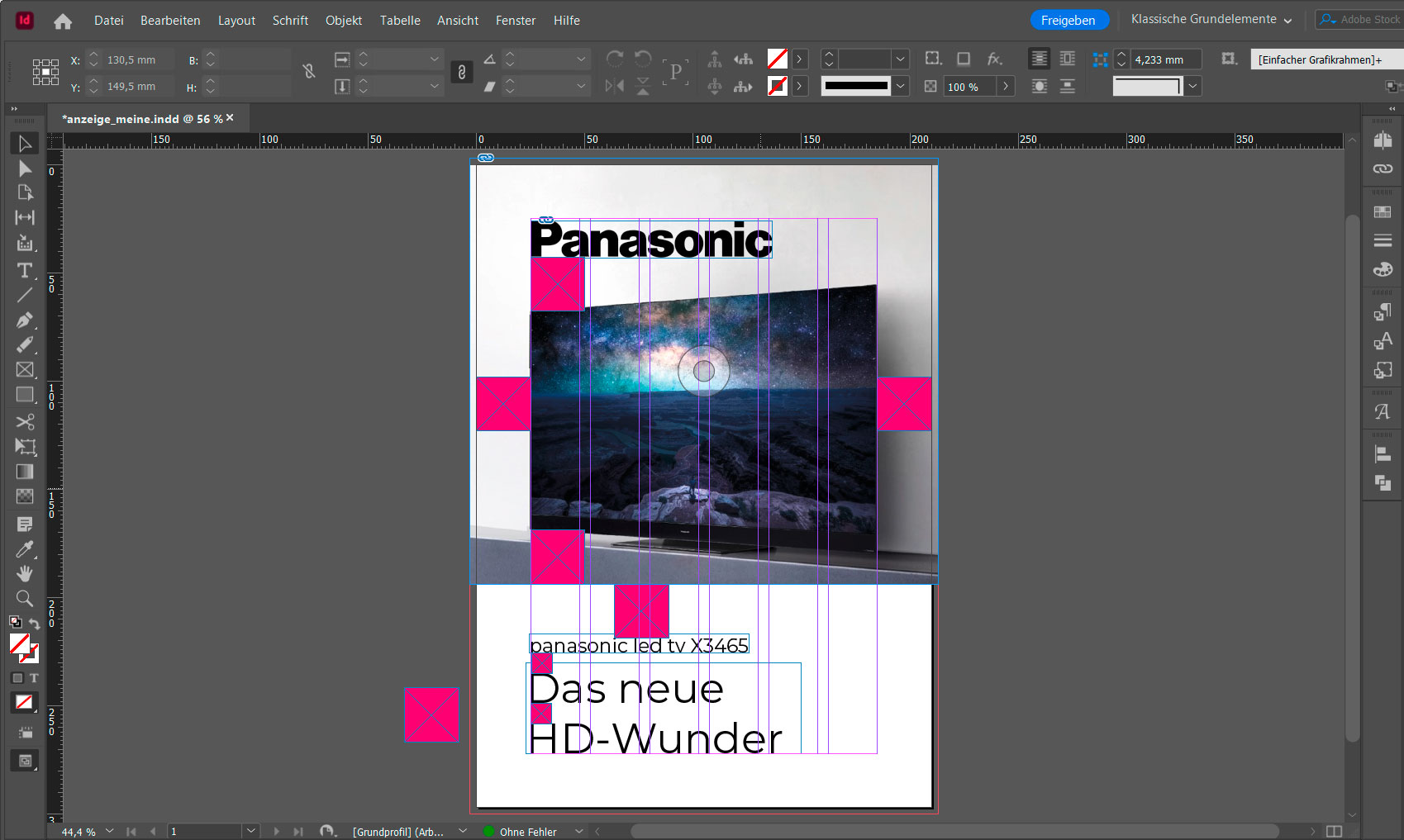
Task: Open the Bearbeiten menu
Action: [170, 21]
